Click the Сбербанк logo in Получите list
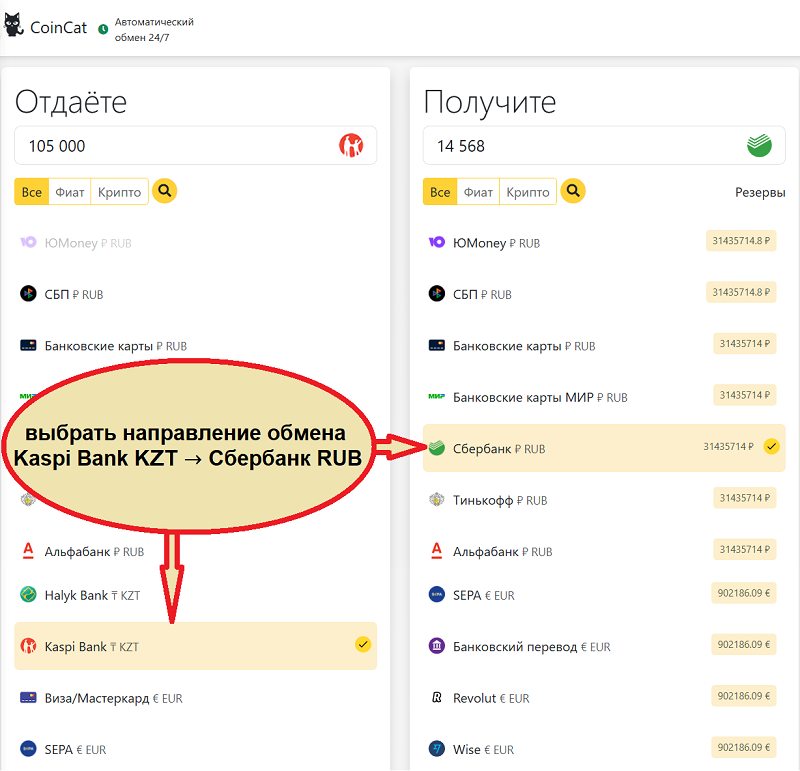The height and width of the screenshot is (771, 800). 437,448
